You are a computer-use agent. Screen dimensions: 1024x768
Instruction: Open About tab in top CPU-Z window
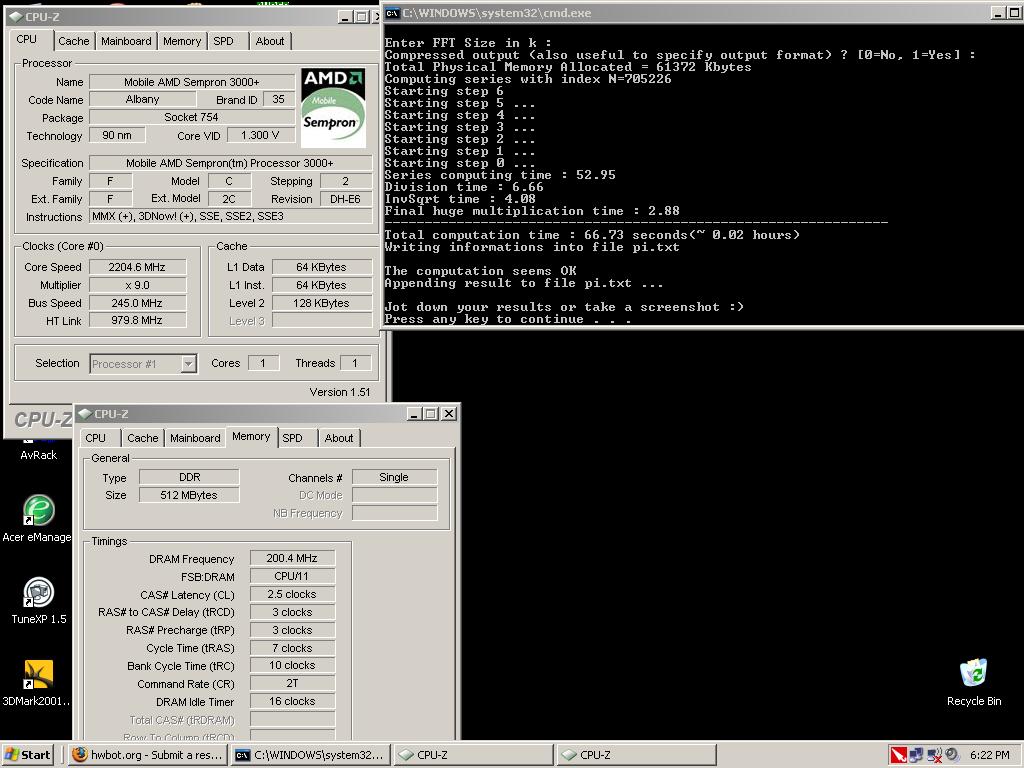[270, 41]
